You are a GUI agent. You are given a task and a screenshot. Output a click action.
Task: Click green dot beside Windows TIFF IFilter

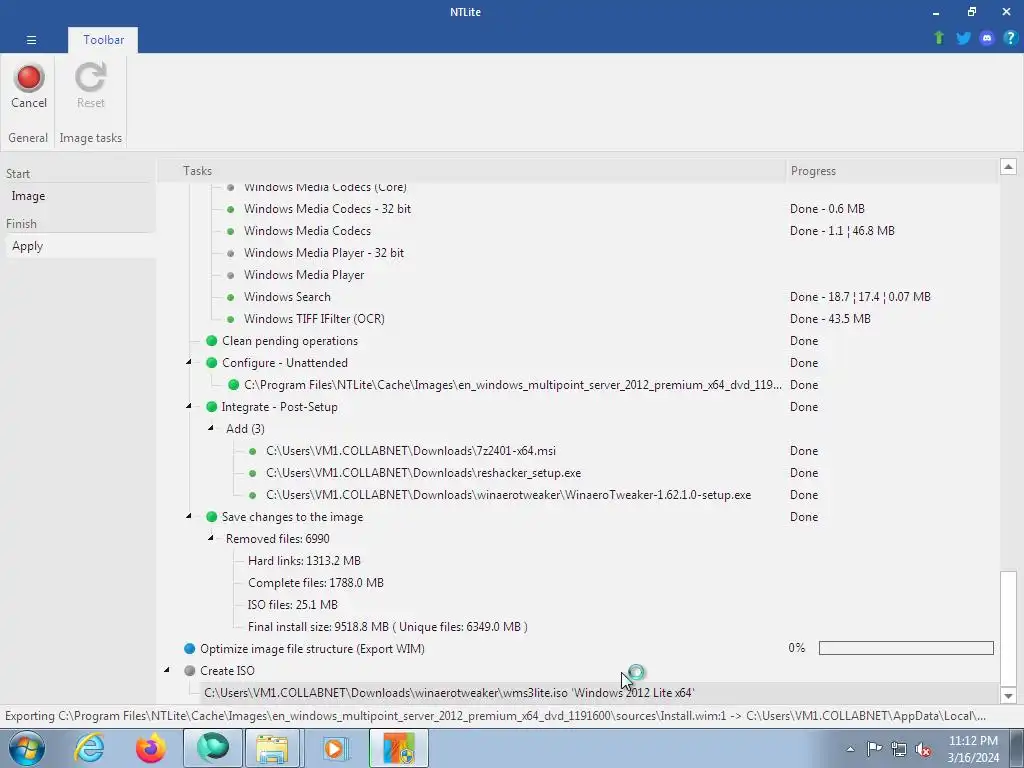tap(231, 319)
